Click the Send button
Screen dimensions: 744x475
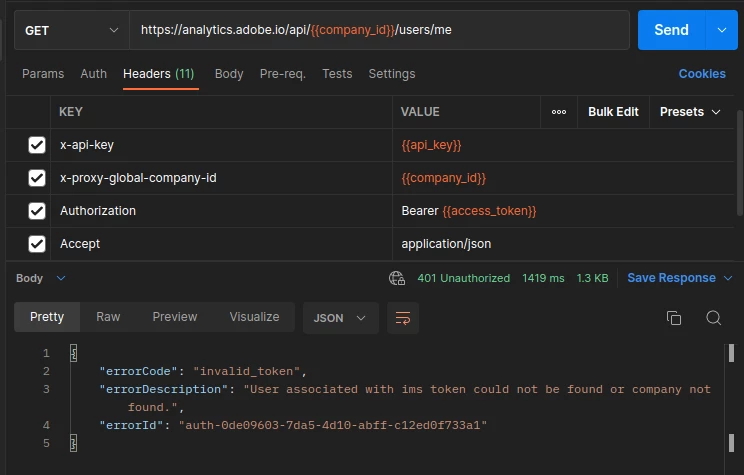(671, 30)
